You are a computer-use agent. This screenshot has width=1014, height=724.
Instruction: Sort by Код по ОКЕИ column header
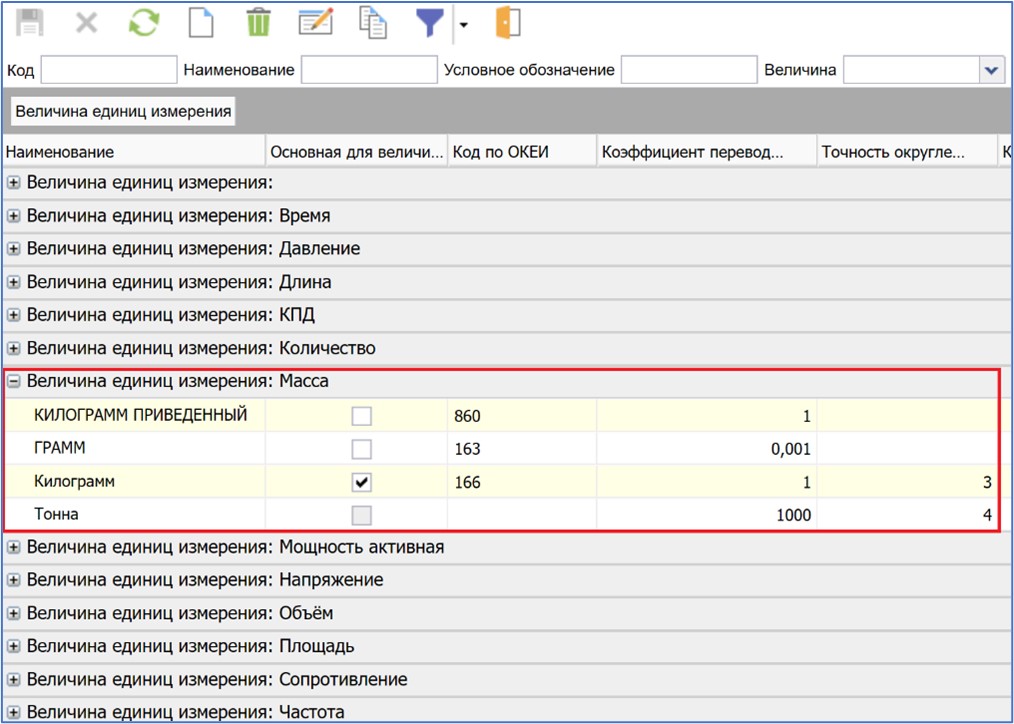click(x=520, y=152)
